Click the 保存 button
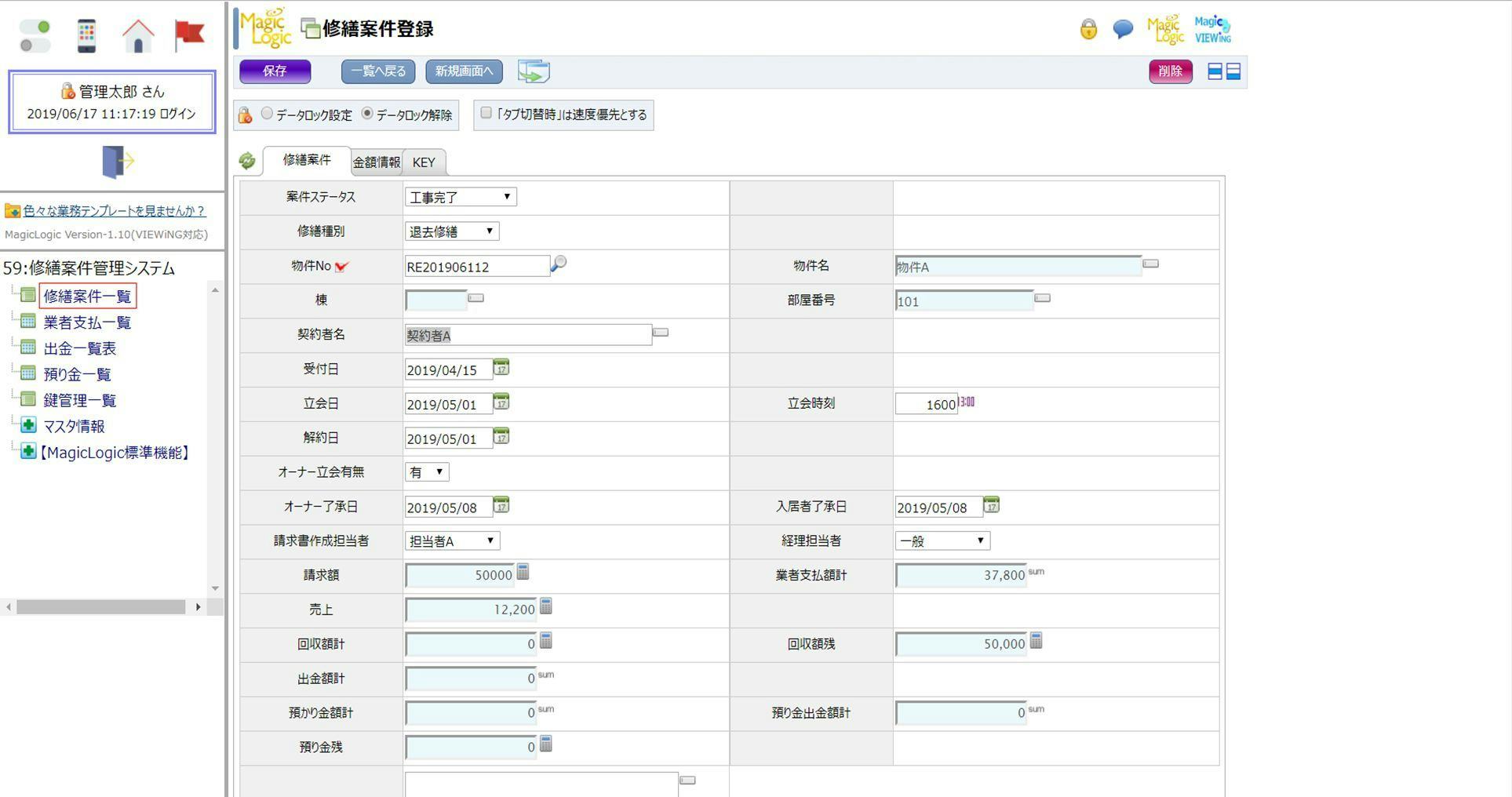The height and width of the screenshot is (797, 1512). (275, 71)
